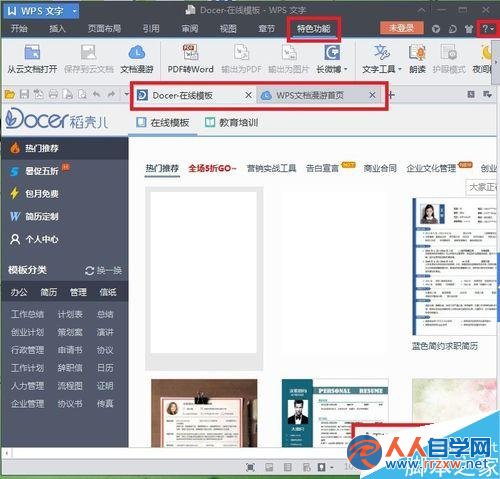Click the 朗读 read-aloud icon
The height and width of the screenshot is (479, 500).
pyautogui.click(x=417, y=53)
